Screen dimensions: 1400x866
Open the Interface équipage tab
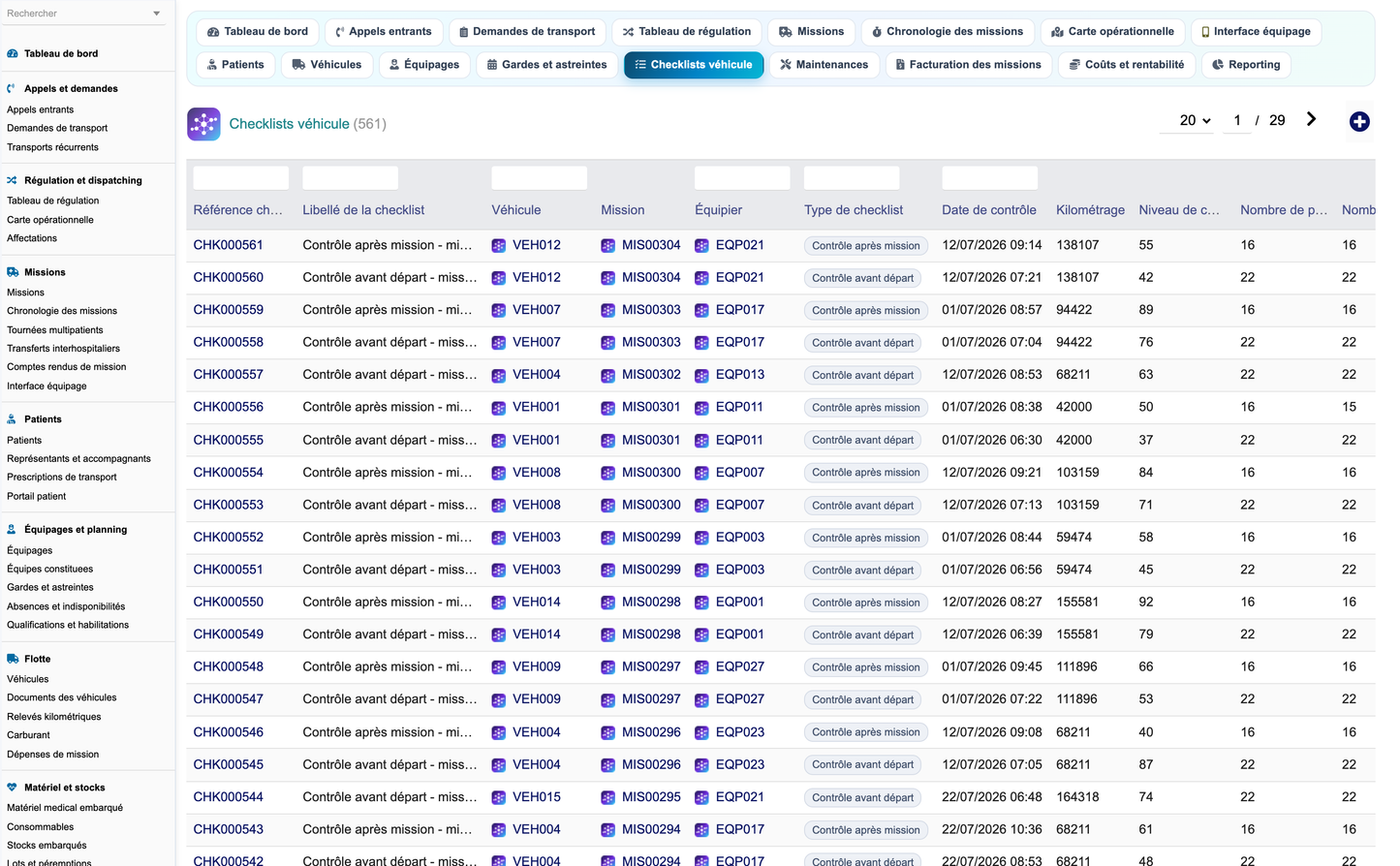pos(1256,32)
